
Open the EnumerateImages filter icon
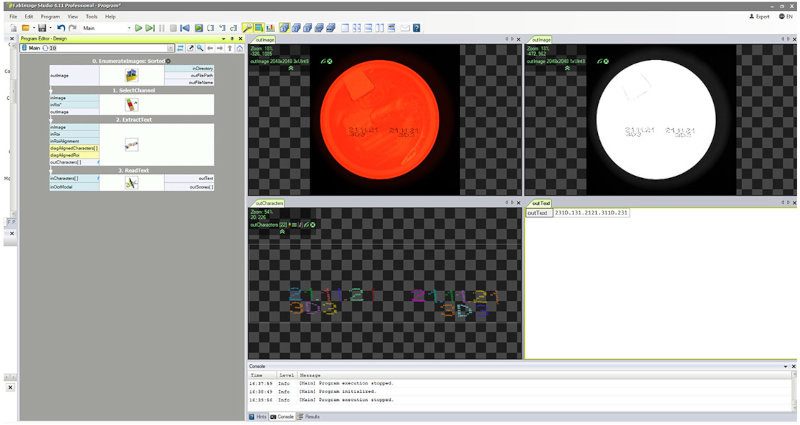[x=131, y=75]
